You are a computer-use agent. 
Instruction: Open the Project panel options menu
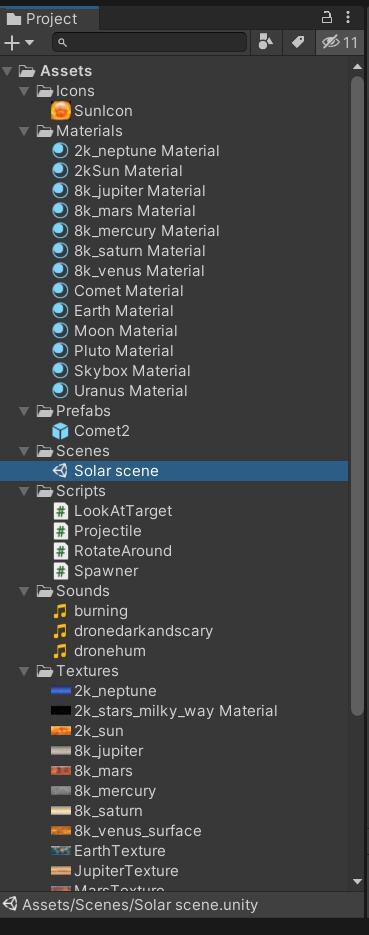tap(348, 17)
